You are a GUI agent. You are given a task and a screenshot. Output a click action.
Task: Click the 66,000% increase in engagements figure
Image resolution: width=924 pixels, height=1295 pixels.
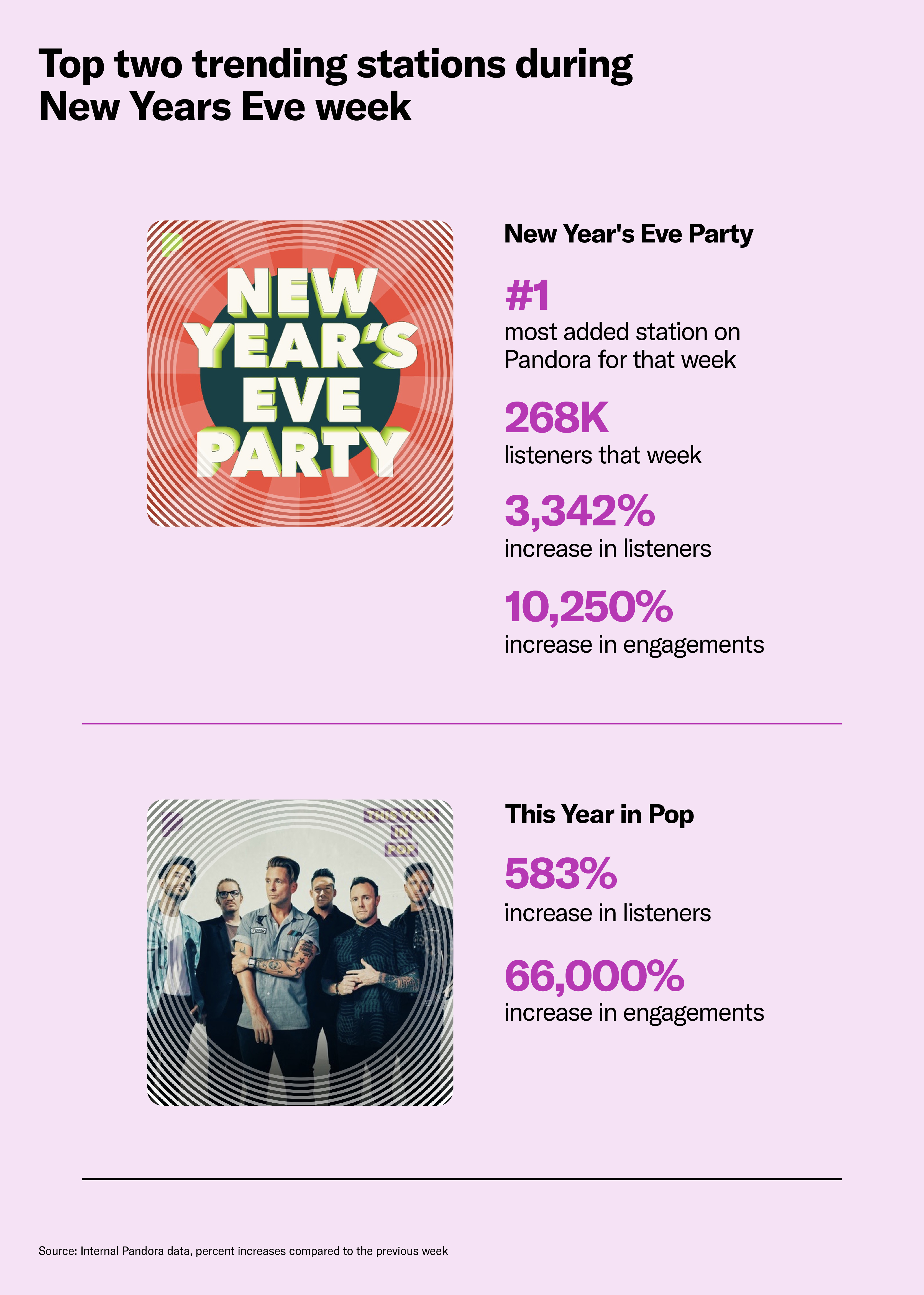pyautogui.click(x=594, y=976)
